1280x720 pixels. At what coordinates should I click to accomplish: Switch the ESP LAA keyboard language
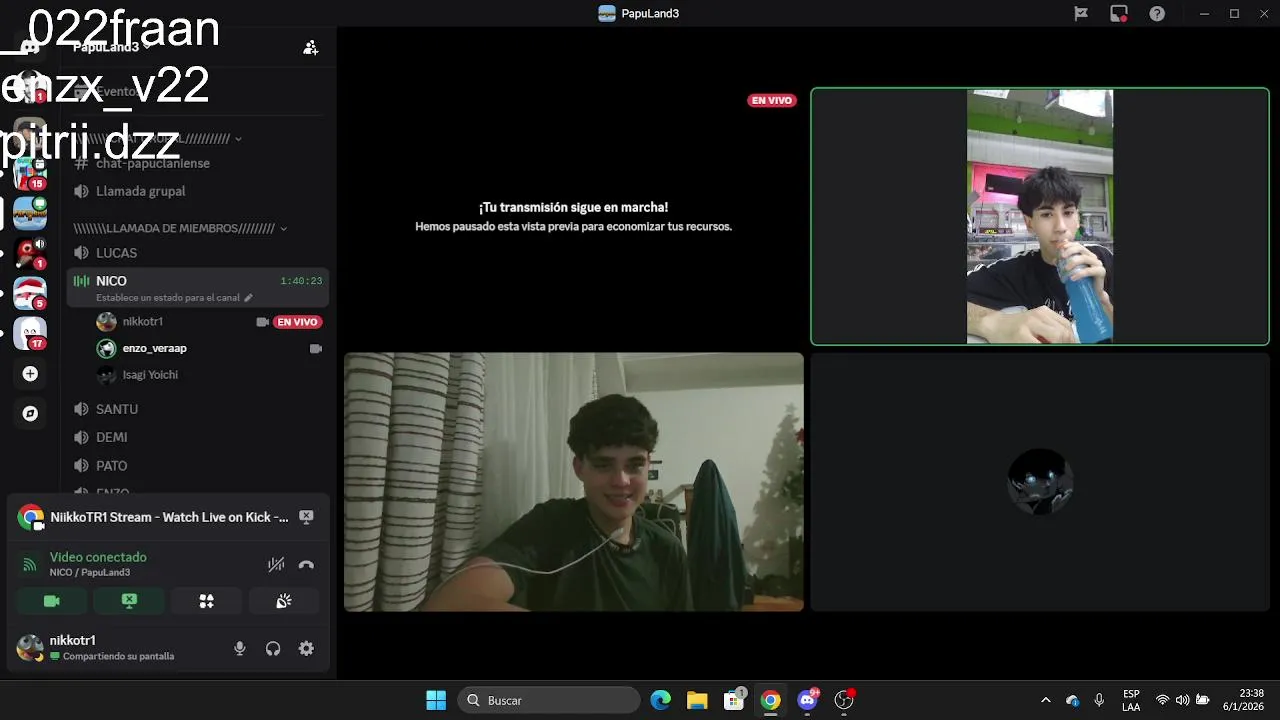[x=1131, y=700]
